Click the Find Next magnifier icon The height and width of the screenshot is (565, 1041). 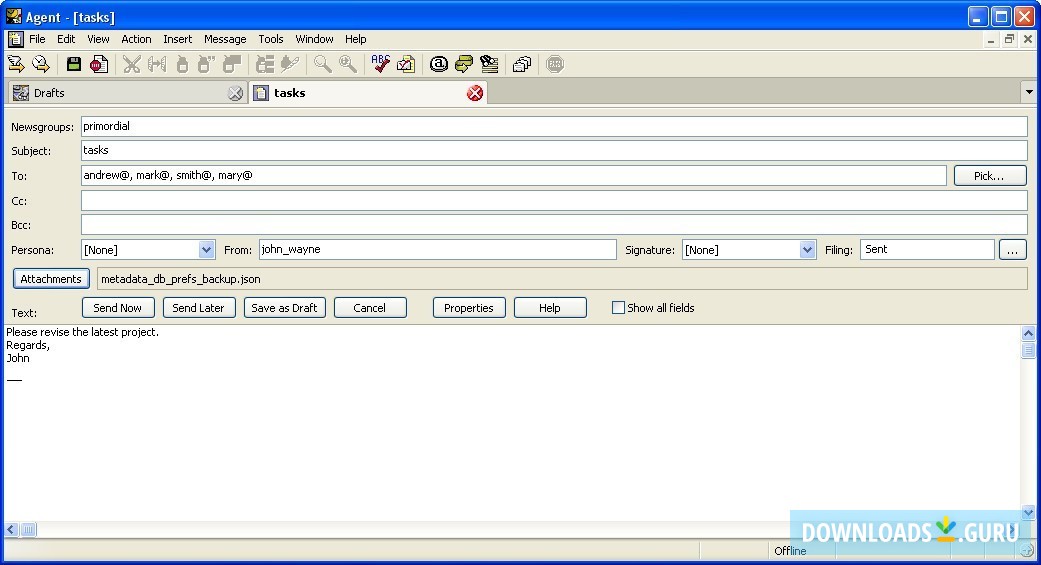click(x=347, y=64)
